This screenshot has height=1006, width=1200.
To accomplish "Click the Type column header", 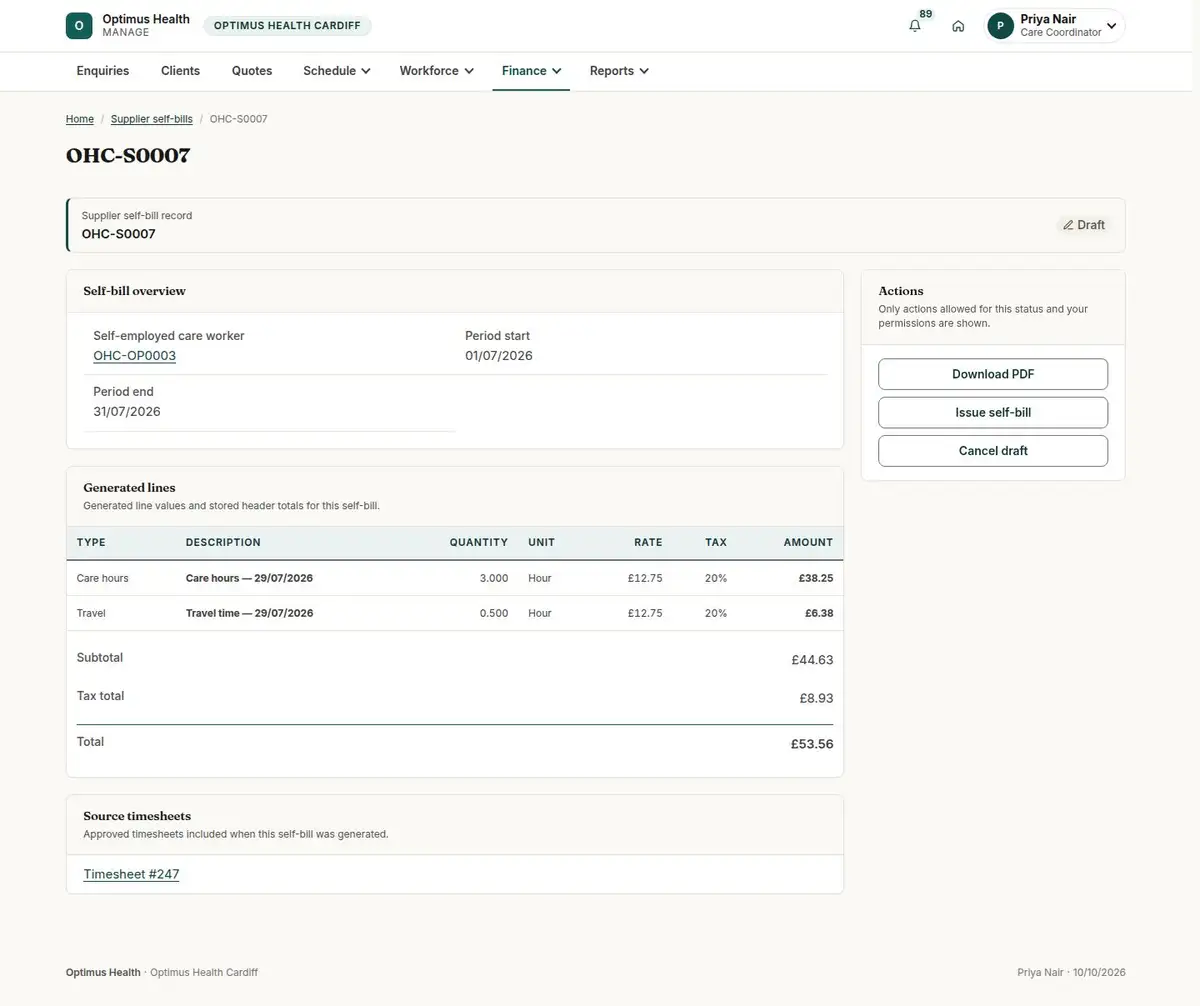I will (91, 542).
